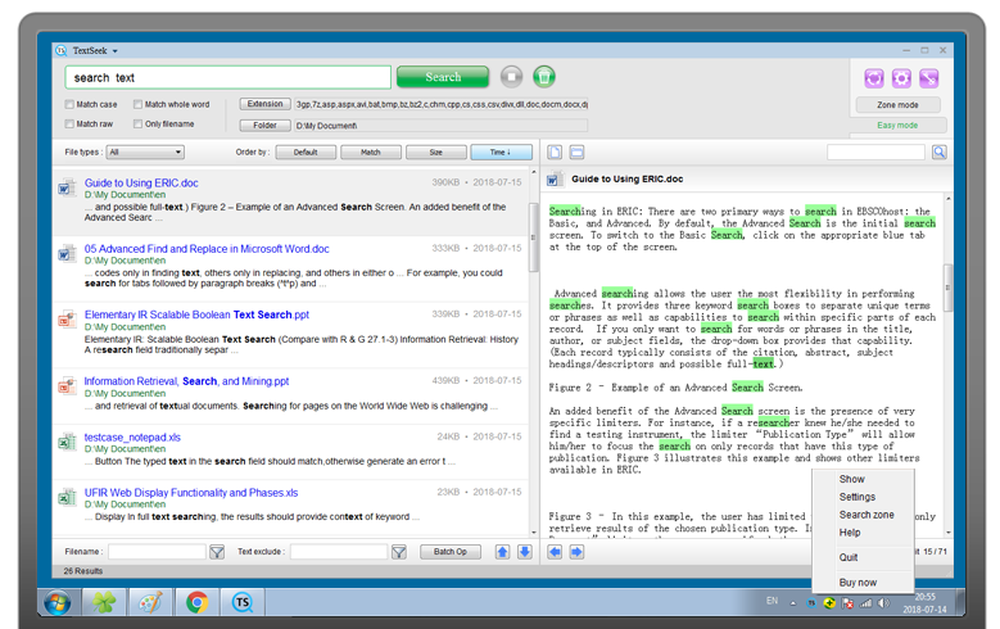Click the folder path field D:\My Documents

(x=441, y=126)
